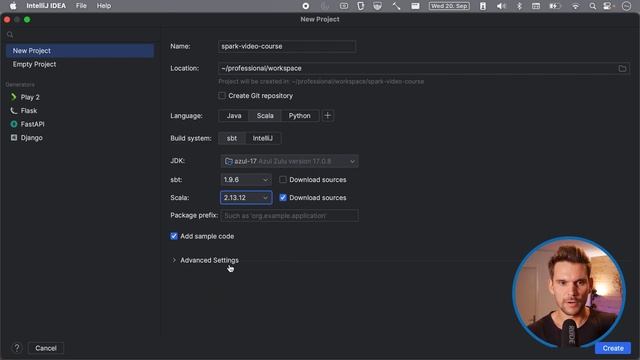Click the Name field with spark-video-course

287,46
